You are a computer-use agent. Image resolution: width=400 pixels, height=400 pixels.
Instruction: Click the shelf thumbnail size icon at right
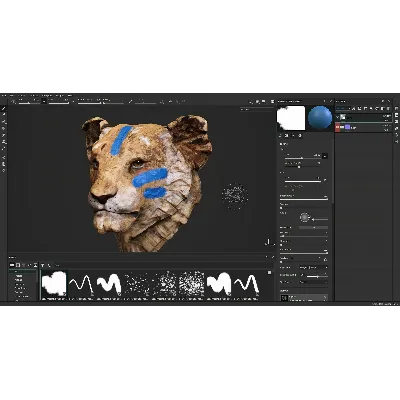tap(270, 273)
